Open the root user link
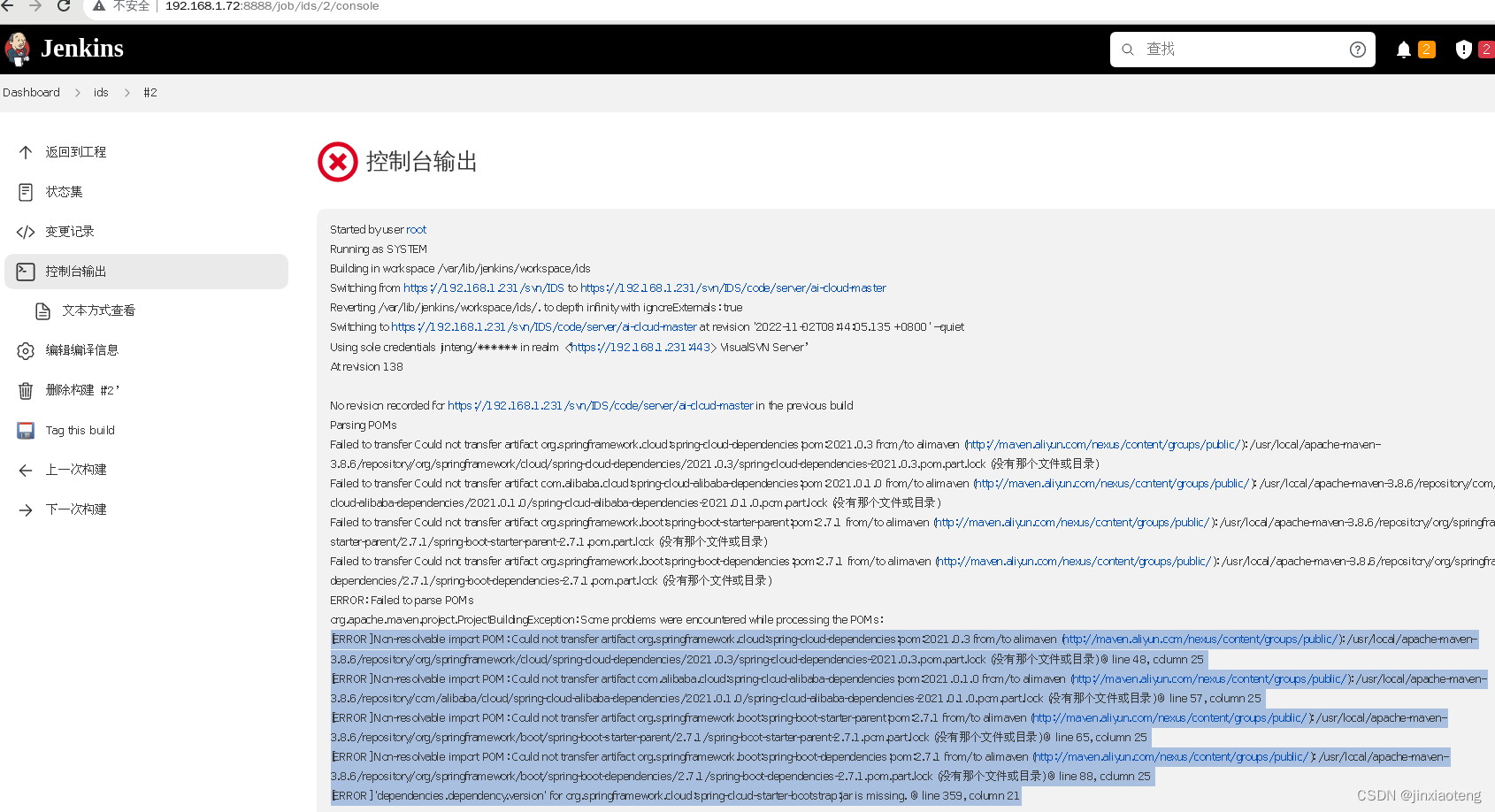The height and width of the screenshot is (812, 1495). click(417, 230)
